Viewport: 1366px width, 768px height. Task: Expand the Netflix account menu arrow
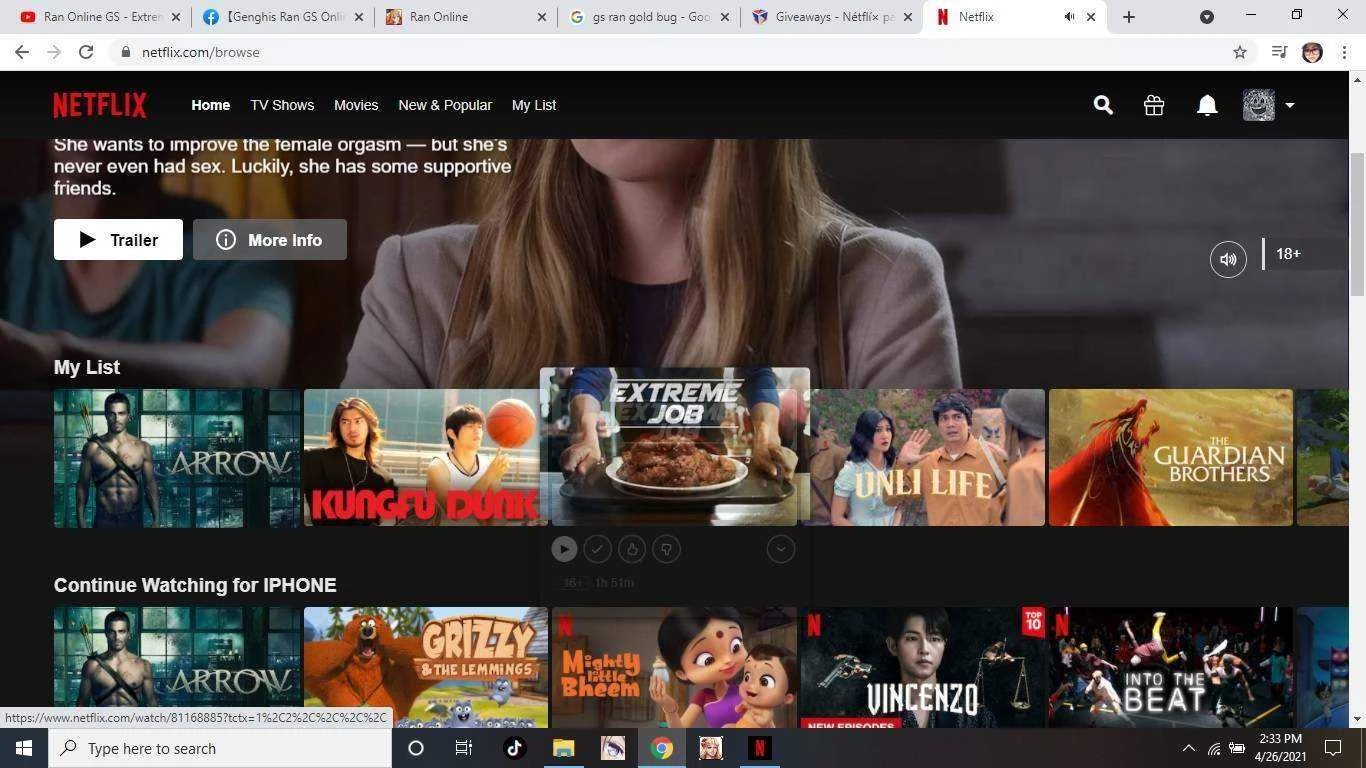click(1289, 105)
